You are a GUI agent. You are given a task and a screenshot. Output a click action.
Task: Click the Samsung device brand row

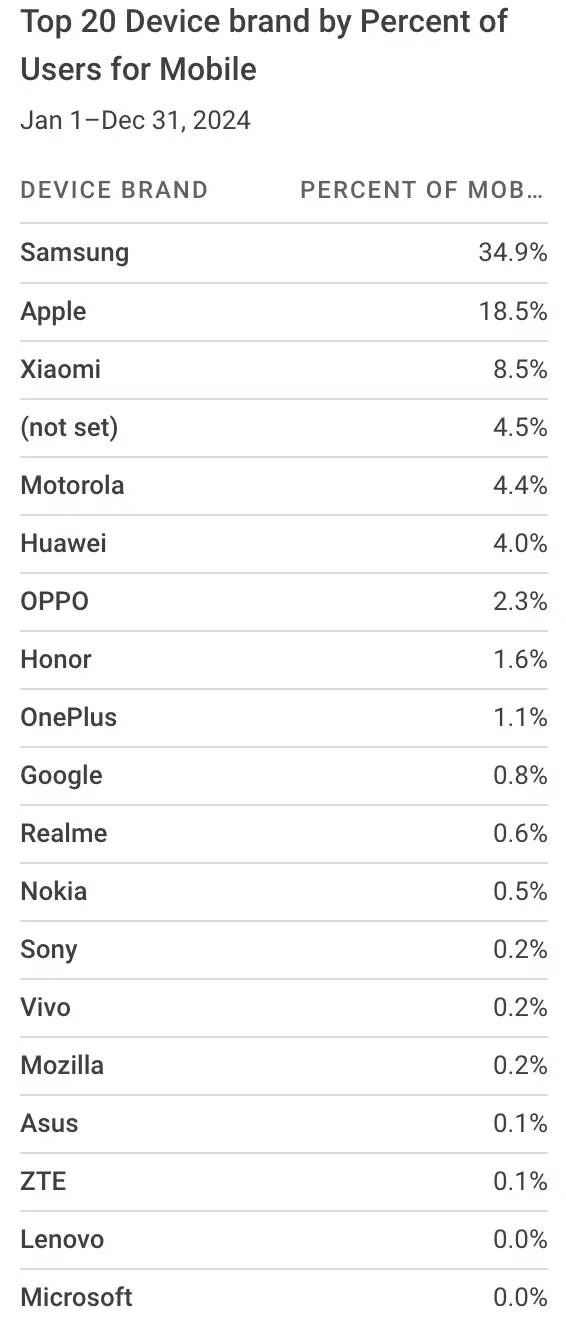point(283,252)
